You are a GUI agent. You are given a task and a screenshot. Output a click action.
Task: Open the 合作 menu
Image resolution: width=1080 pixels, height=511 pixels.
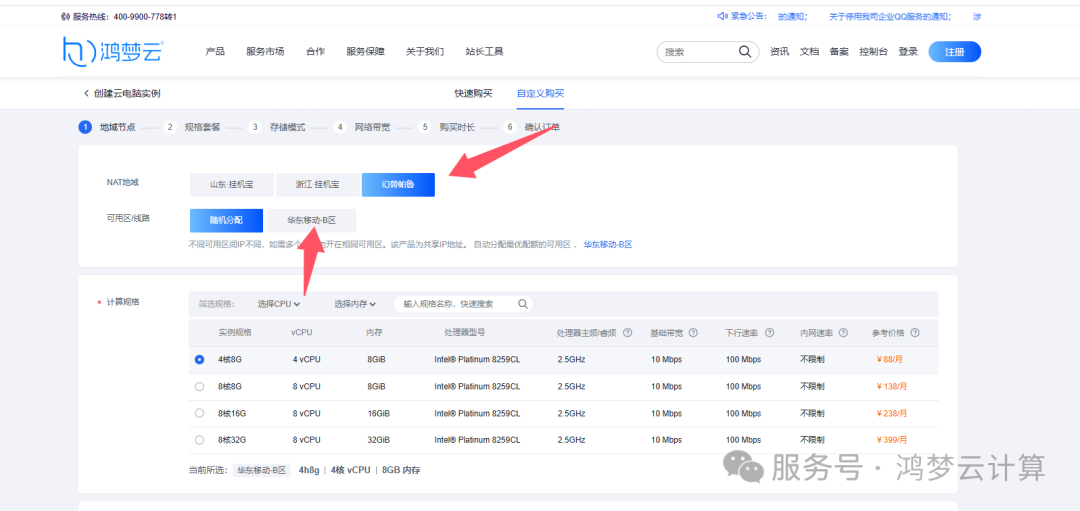[315, 52]
